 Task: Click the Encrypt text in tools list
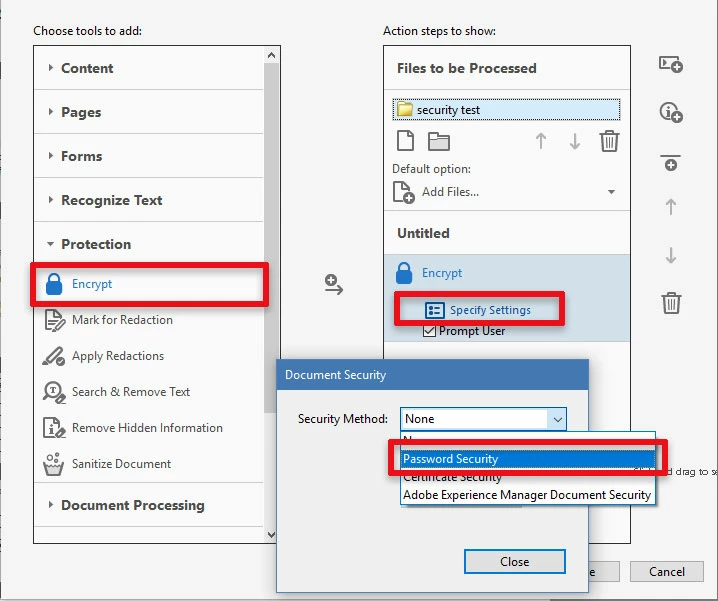(x=92, y=284)
